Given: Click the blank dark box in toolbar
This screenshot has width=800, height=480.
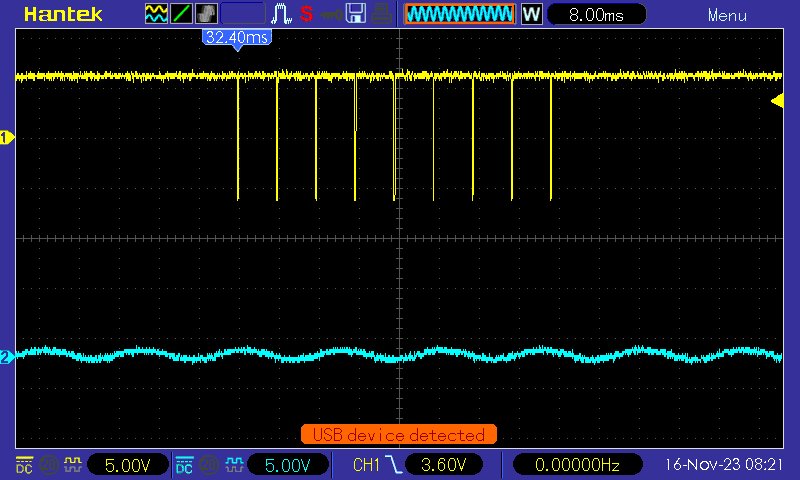Looking at the screenshot, I should (x=243, y=14).
